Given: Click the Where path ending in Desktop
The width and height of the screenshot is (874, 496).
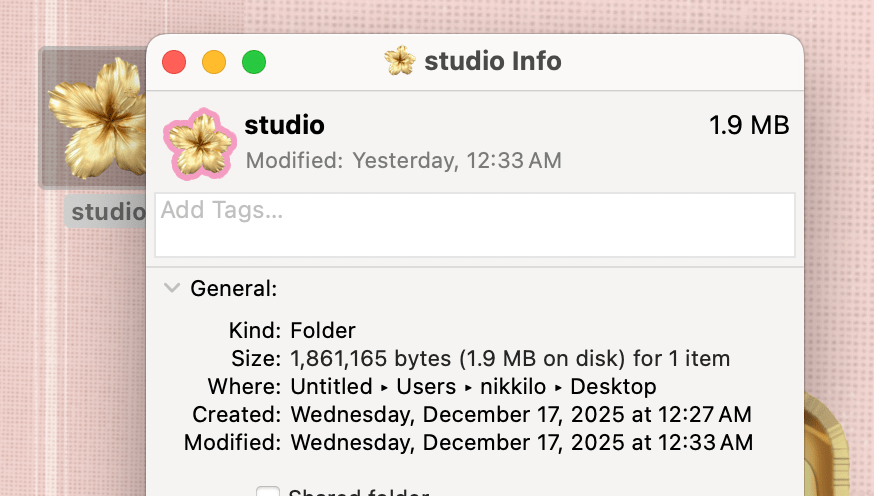Looking at the screenshot, I should (473, 386).
